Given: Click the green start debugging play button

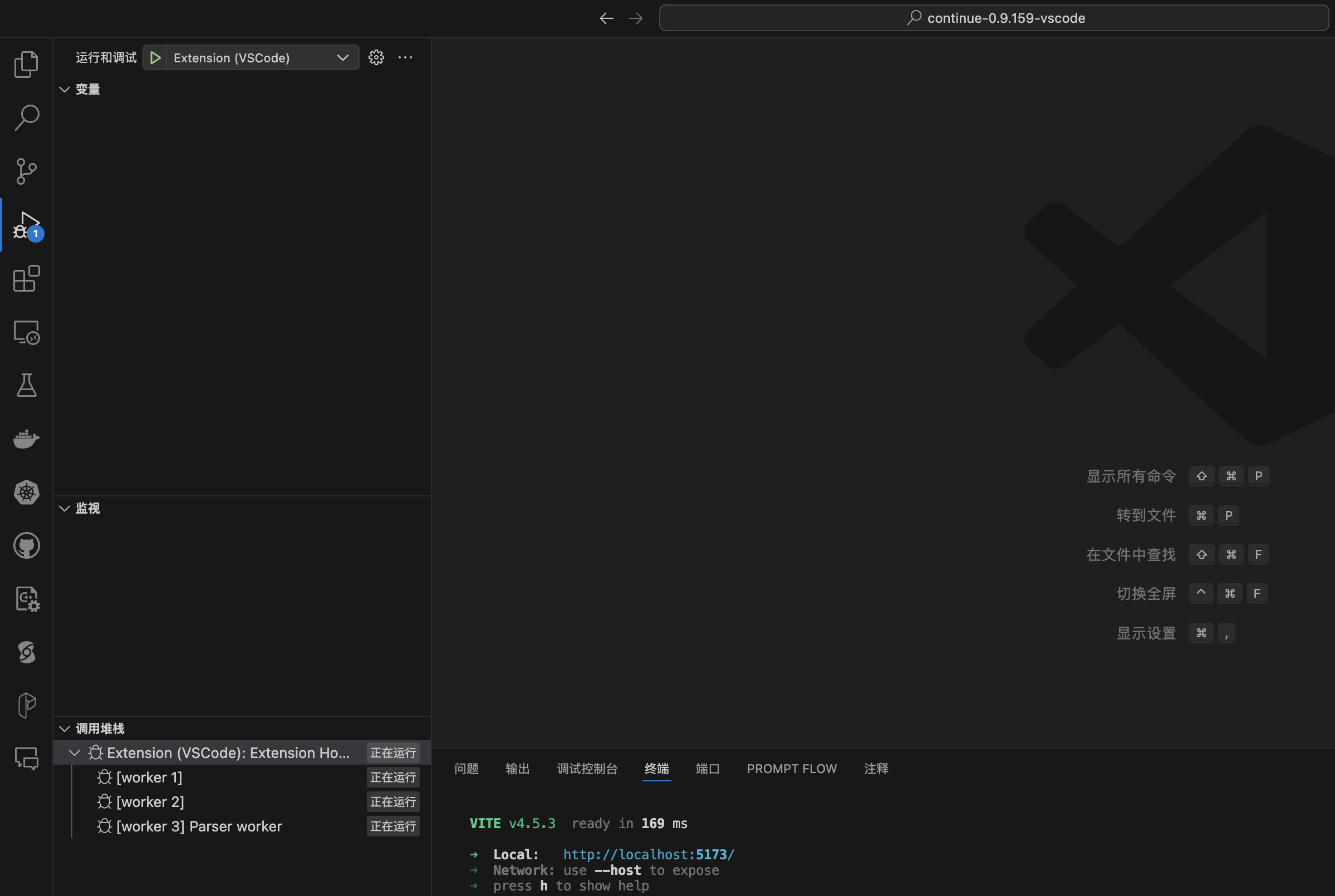Looking at the screenshot, I should pyautogui.click(x=155, y=58).
